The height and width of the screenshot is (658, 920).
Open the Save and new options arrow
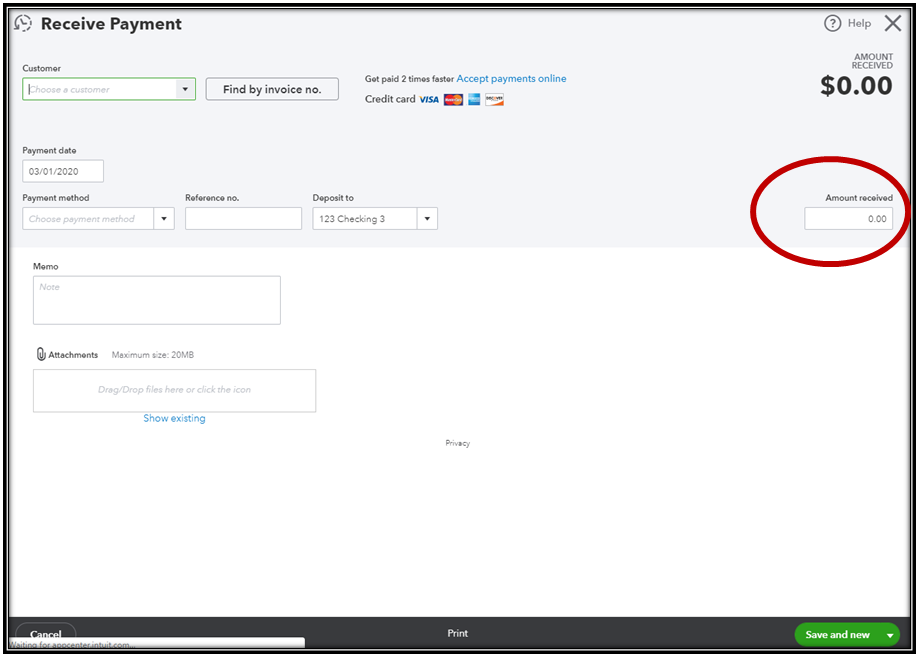click(889, 635)
